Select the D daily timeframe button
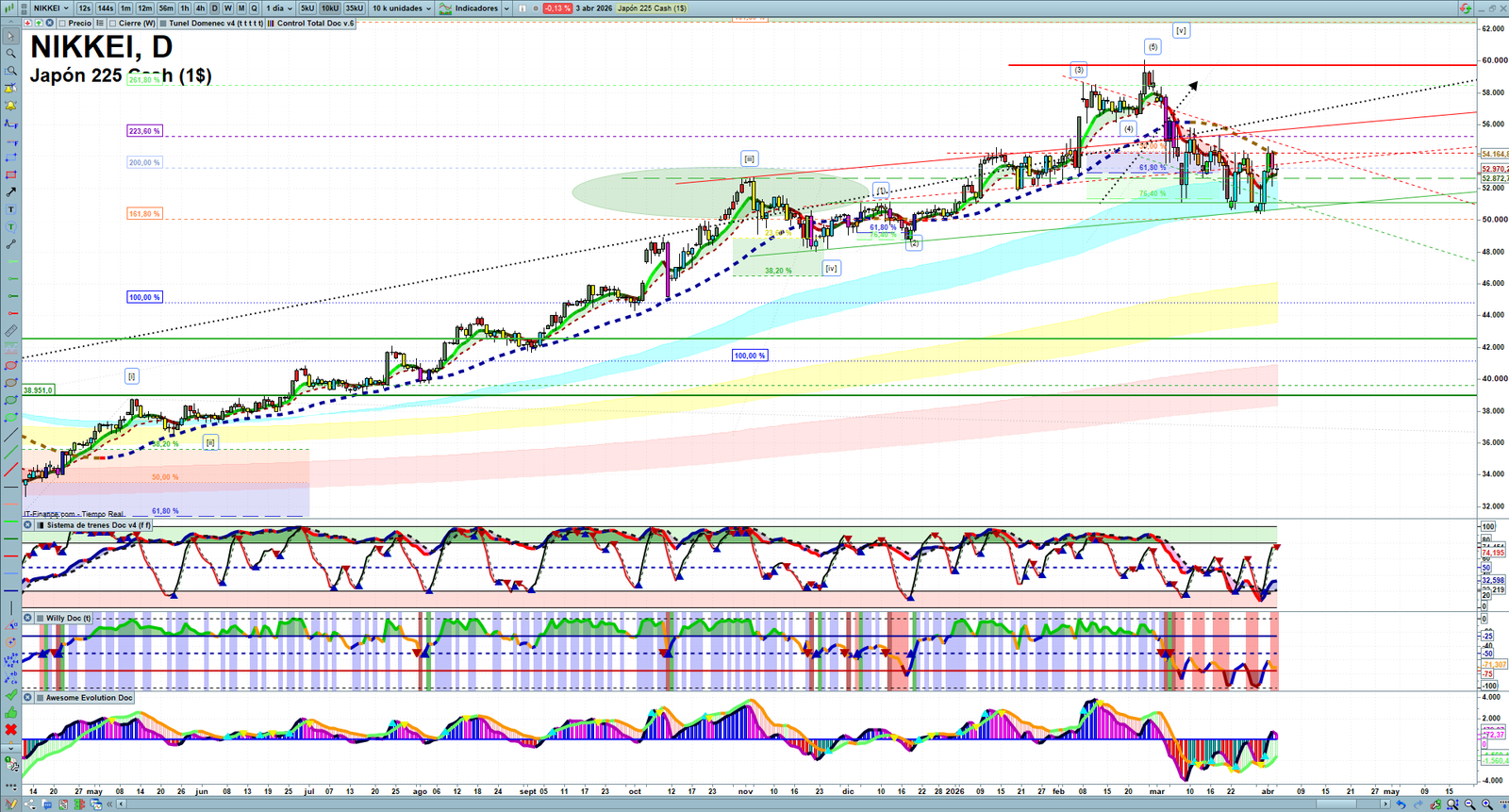This screenshot has height=812, width=1509. click(x=214, y=8)
